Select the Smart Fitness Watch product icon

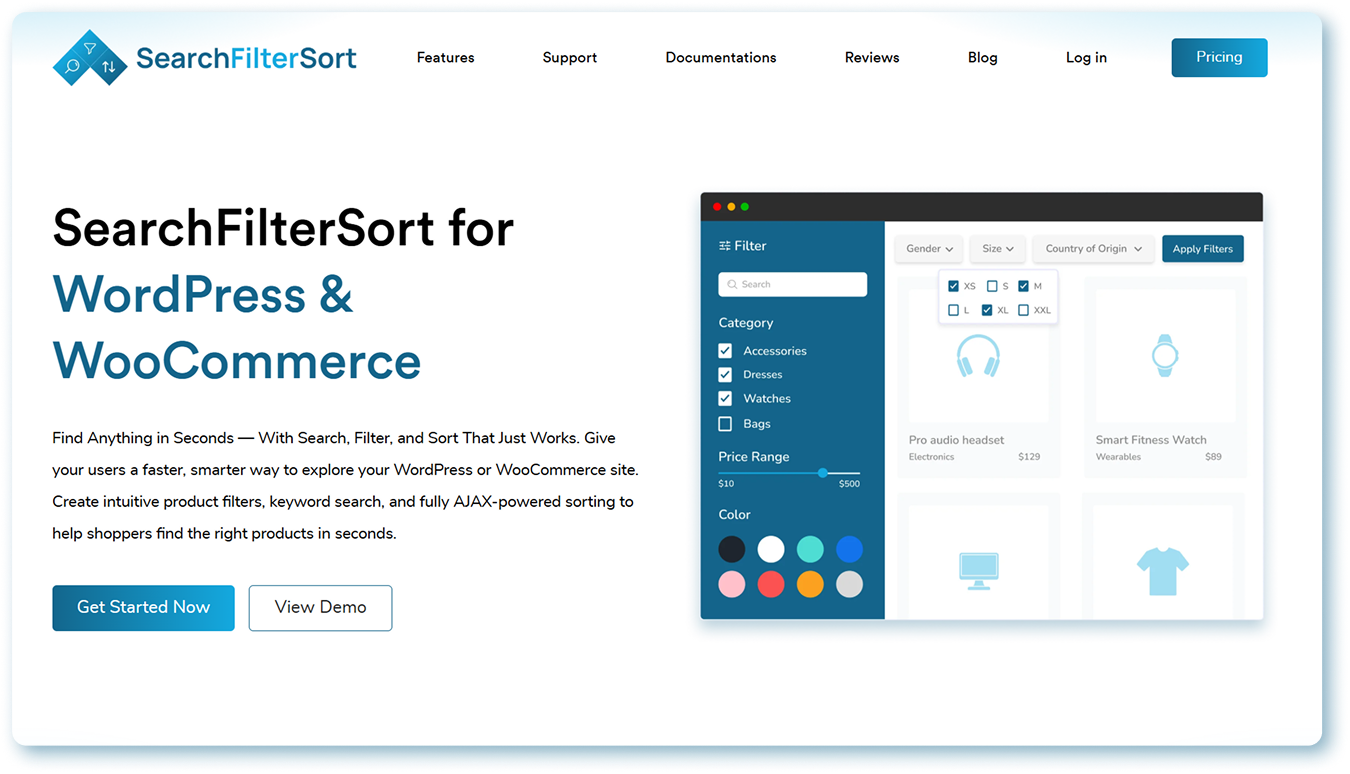point(1164,355)
